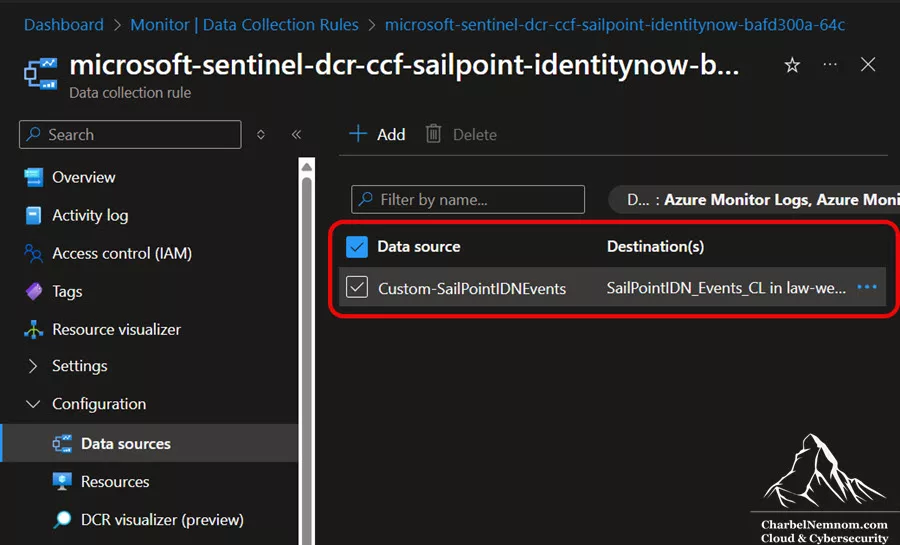The image size is (900, 545).
Task: Open Monitor | Data Collection Rules breadcrumb
Action: [245, 25]
